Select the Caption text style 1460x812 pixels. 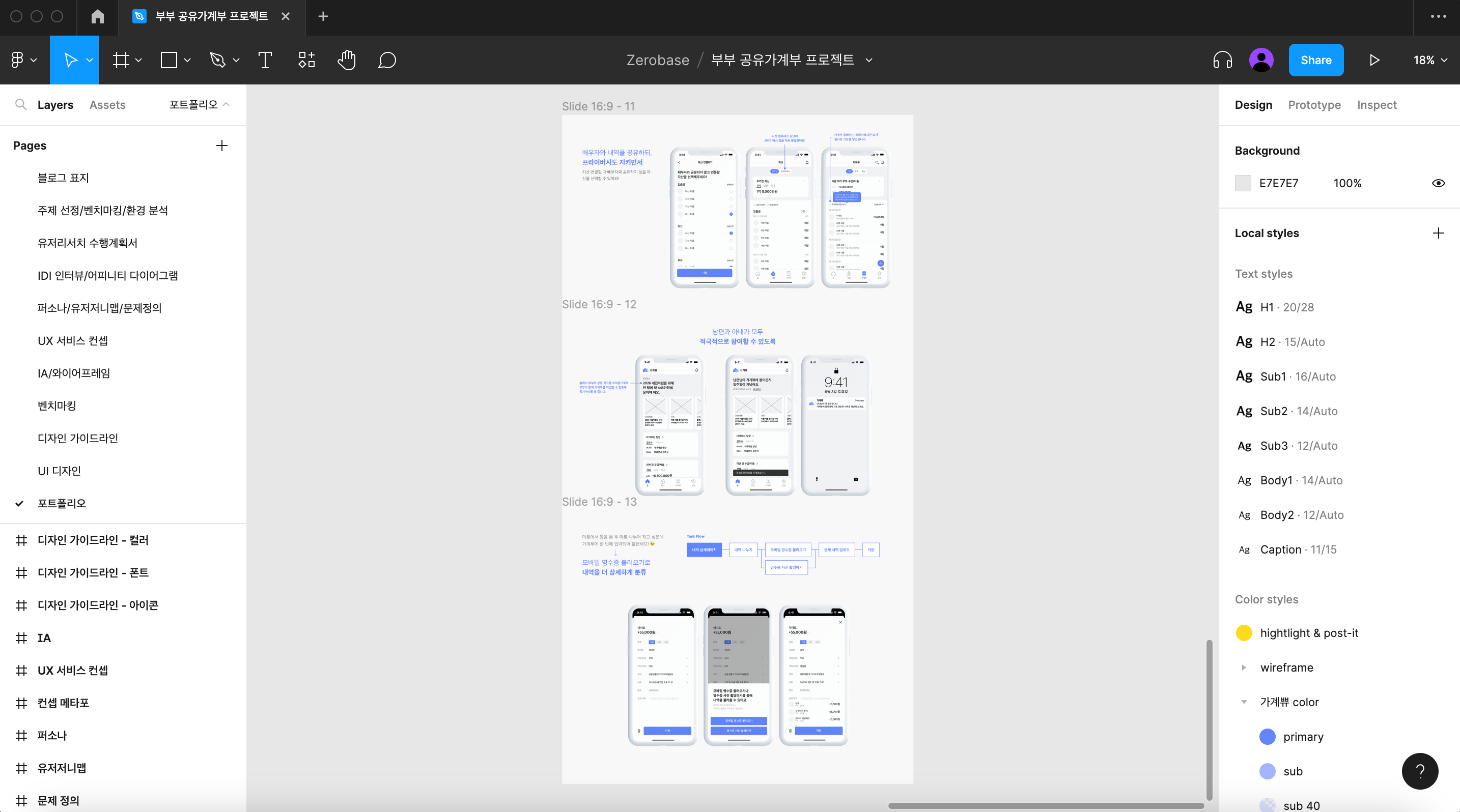point(1298,549)
